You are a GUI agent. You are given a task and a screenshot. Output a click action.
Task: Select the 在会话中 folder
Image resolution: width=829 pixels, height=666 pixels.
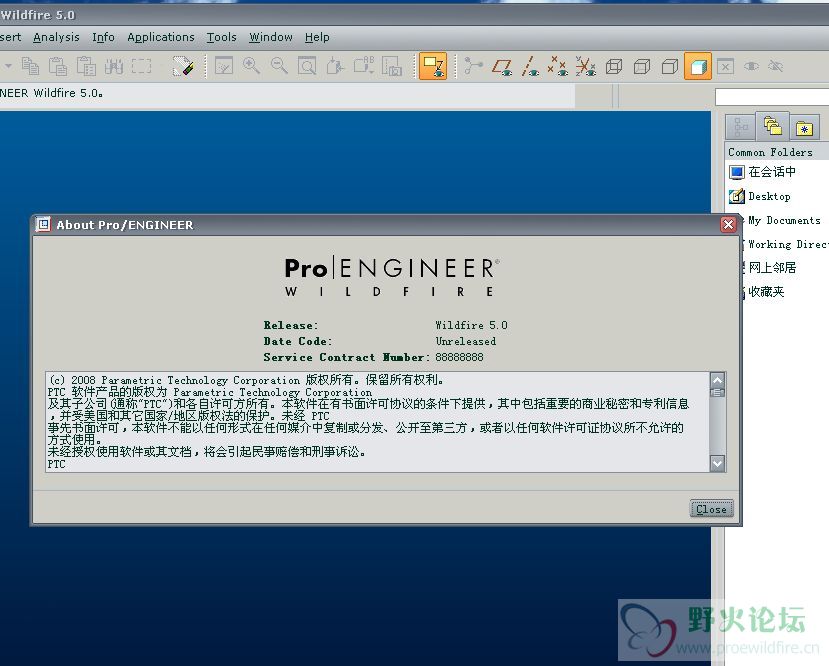tap(762, 172)
